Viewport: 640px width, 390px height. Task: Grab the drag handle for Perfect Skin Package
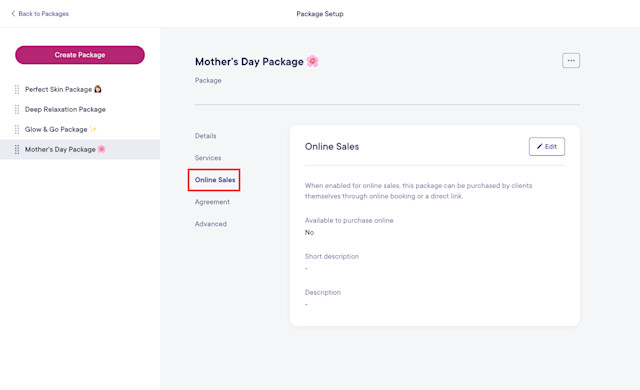click(17, 89)
